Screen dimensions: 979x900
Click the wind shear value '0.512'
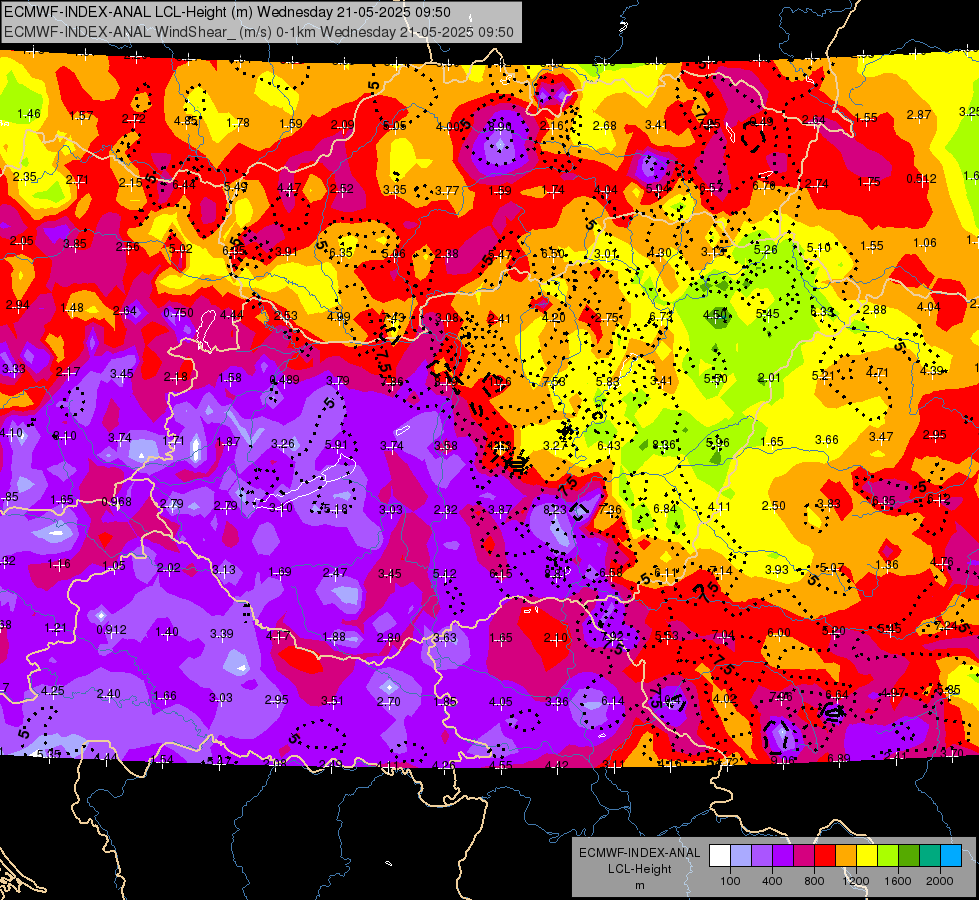pos(922,179)
